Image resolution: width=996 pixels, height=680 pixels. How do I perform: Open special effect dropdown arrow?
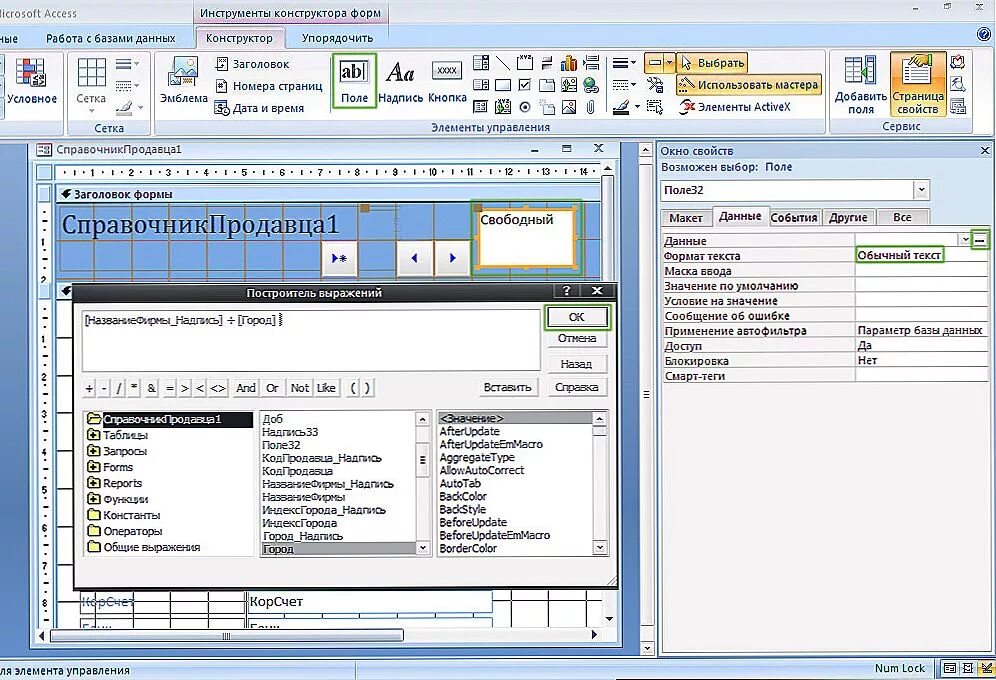pos(668,63)
